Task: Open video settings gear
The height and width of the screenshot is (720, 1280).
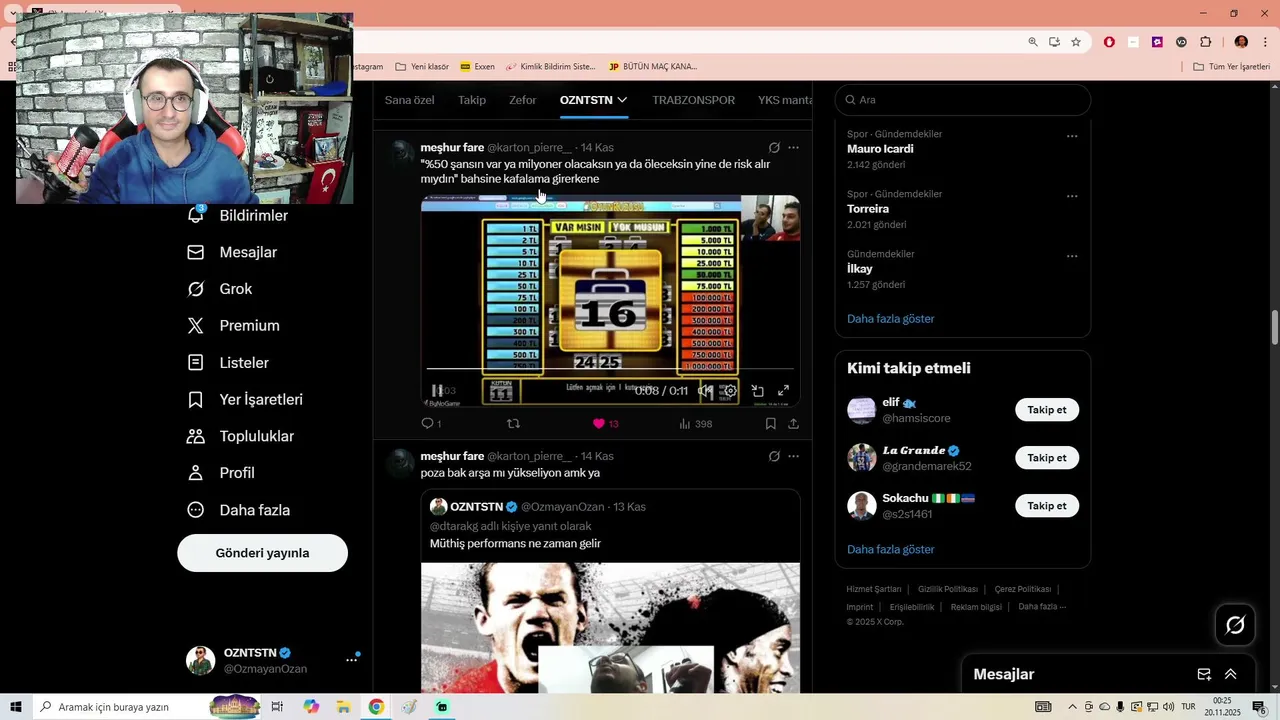Action: [731, 391]
